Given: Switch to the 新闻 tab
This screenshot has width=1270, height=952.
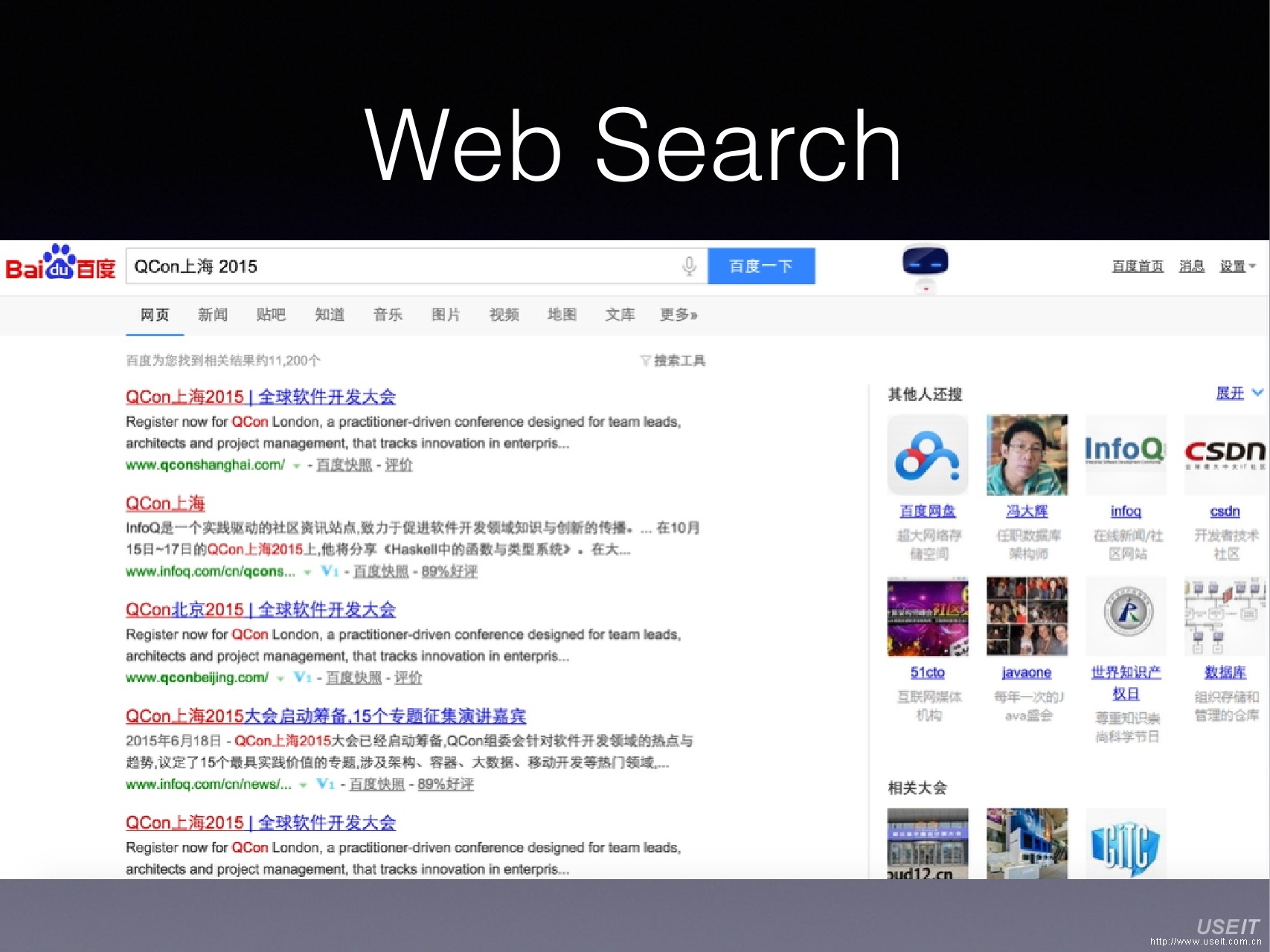Looking at the screenshot, I should coord(213,315).
